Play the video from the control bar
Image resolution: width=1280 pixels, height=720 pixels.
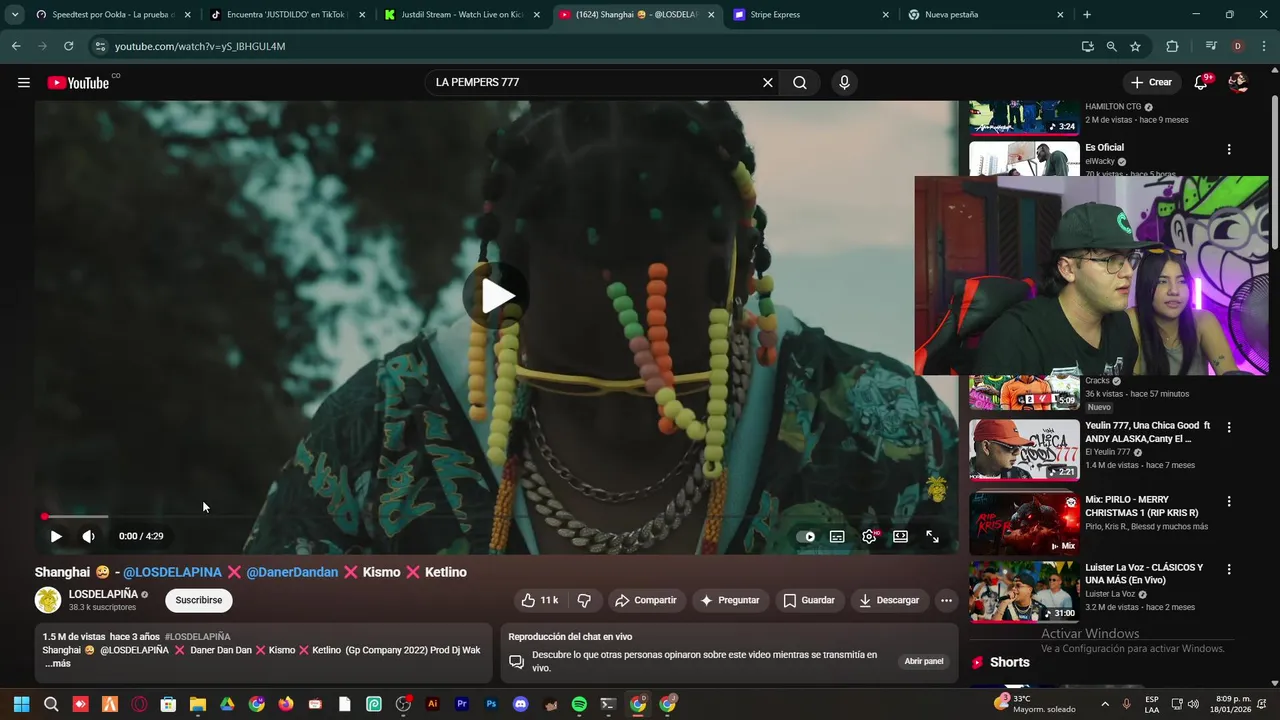click(56, 536)
